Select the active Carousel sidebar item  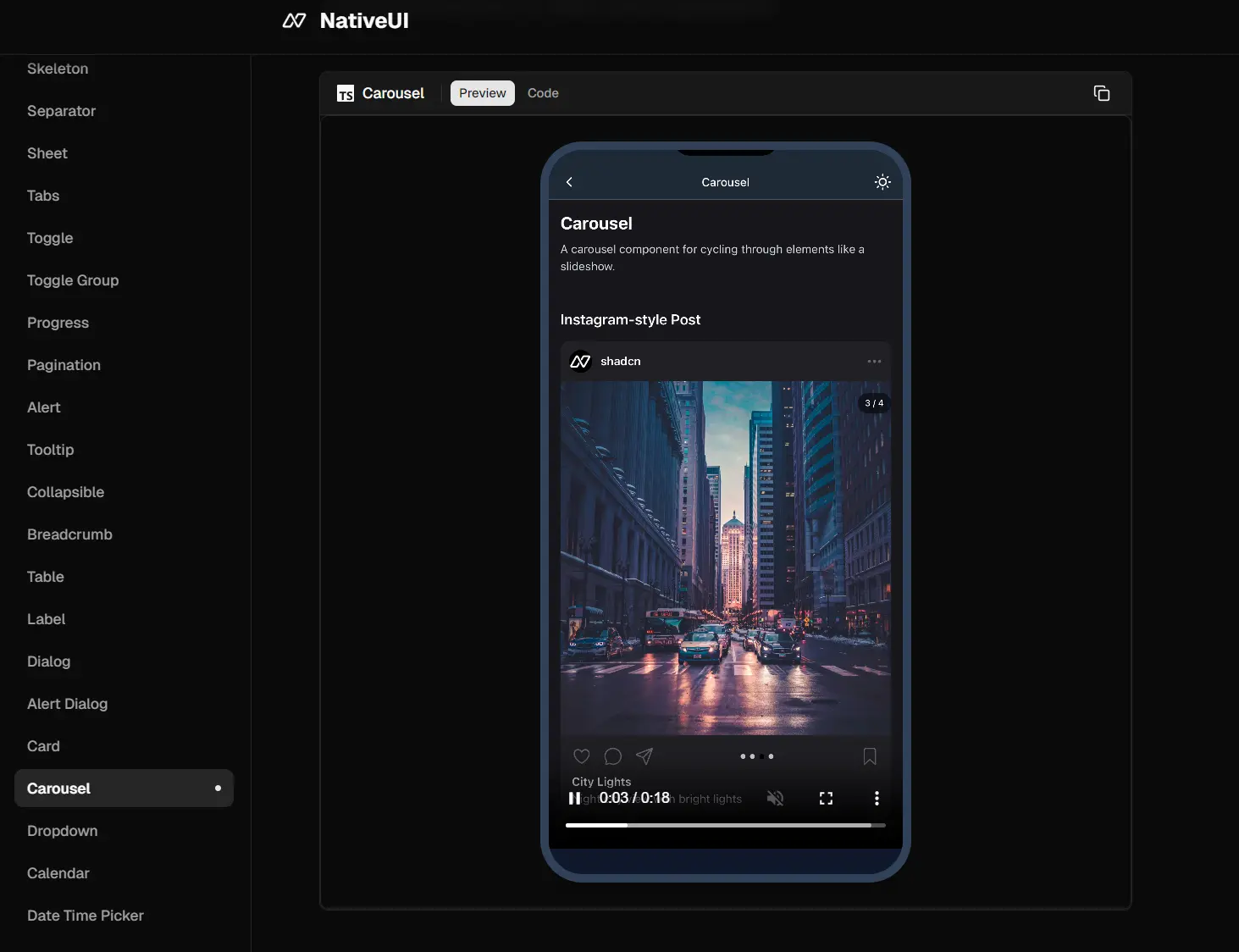point(124,789)
